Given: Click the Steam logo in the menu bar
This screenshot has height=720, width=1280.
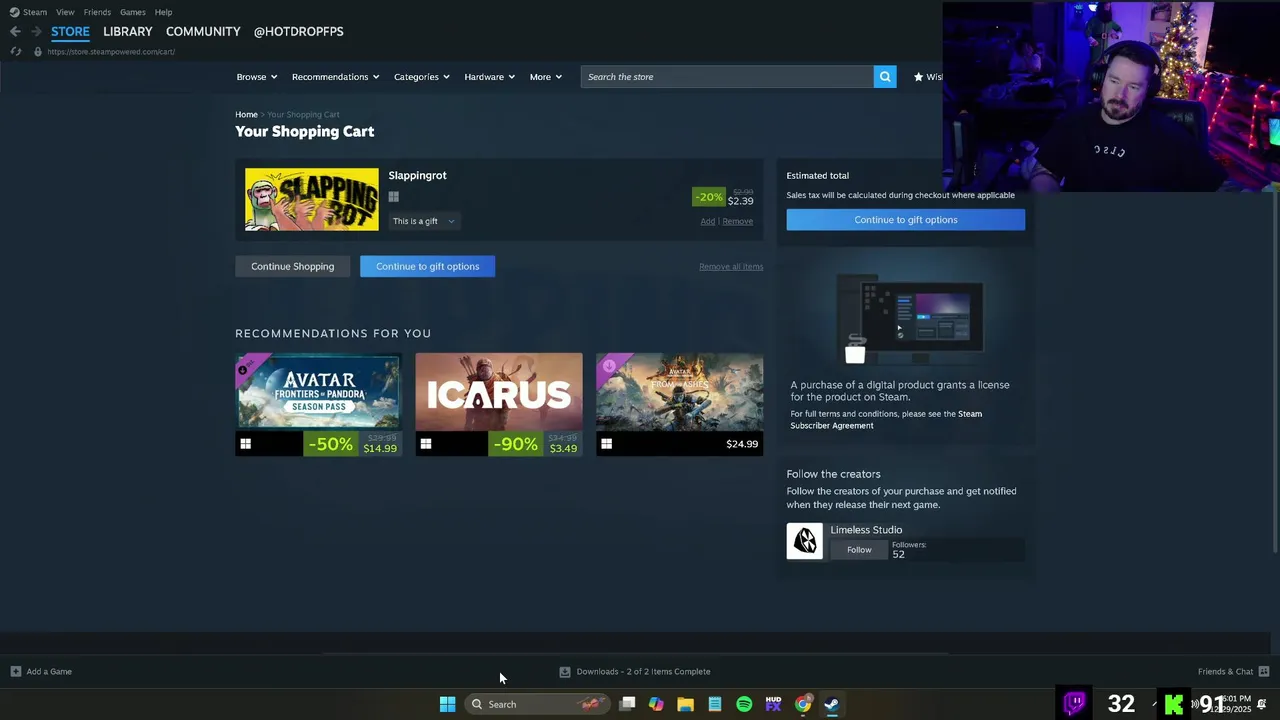Looking at the screenshot, I should [14, 12].
